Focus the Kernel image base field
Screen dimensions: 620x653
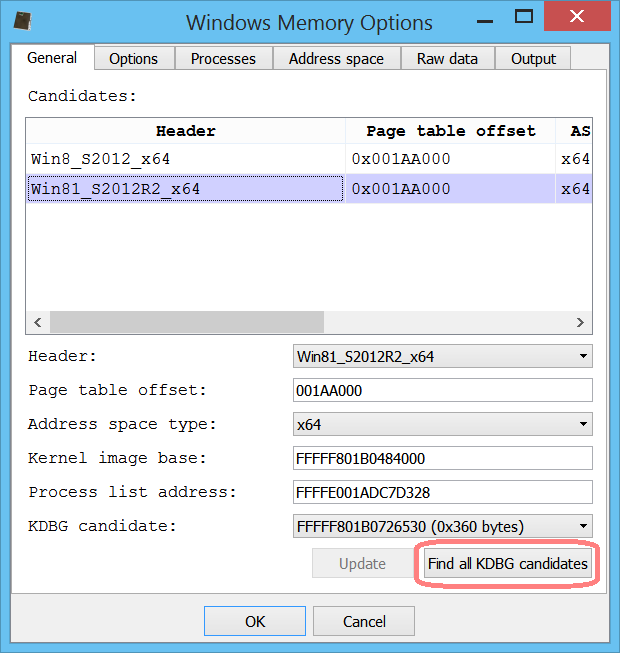click(x=443, y=458)
